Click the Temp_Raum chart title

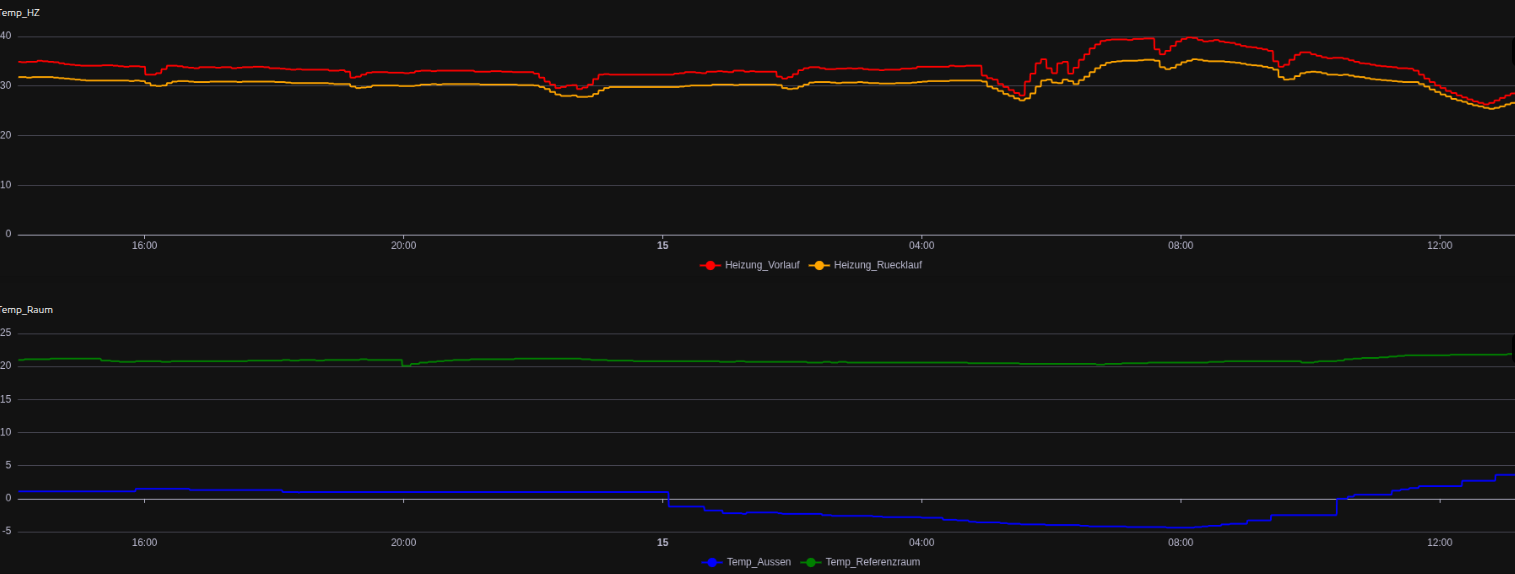pyautogui.click(x=25, y=310)
